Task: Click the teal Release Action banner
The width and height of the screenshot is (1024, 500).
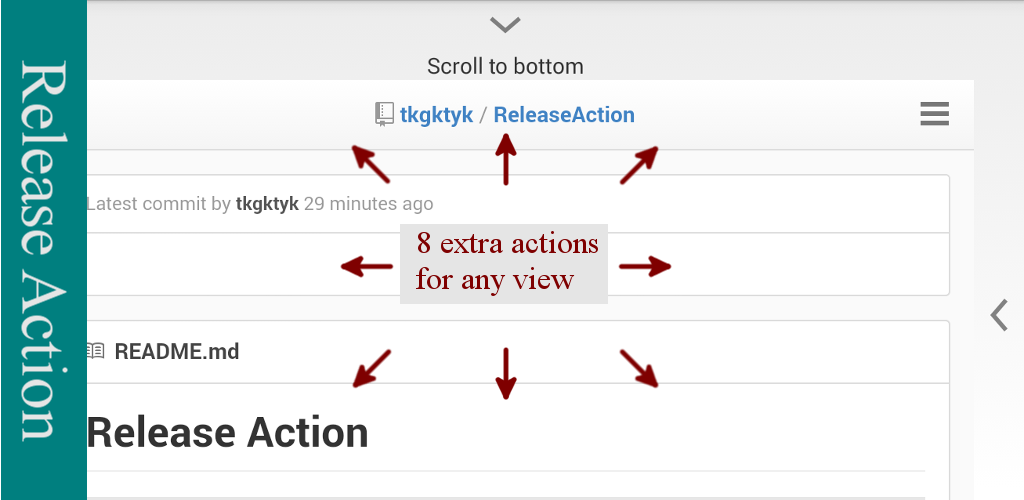Action: [x=43, y=250]
